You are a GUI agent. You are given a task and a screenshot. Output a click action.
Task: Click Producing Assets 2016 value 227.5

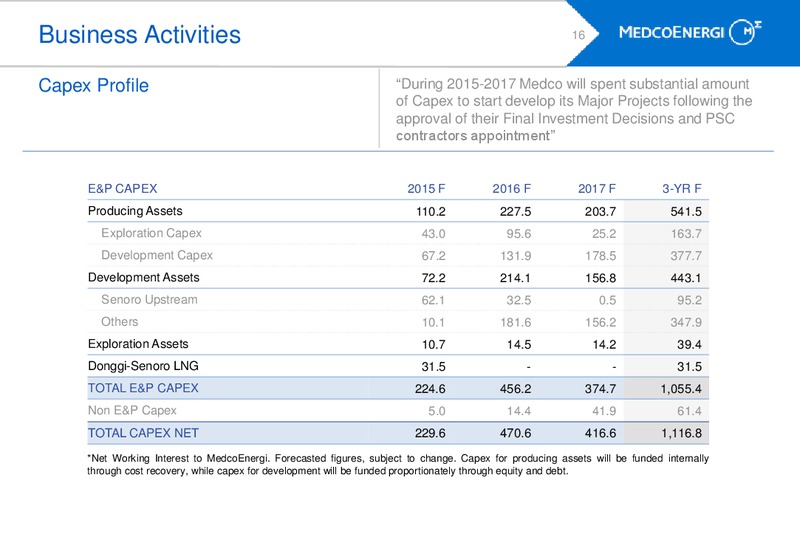tap(515, 211)
